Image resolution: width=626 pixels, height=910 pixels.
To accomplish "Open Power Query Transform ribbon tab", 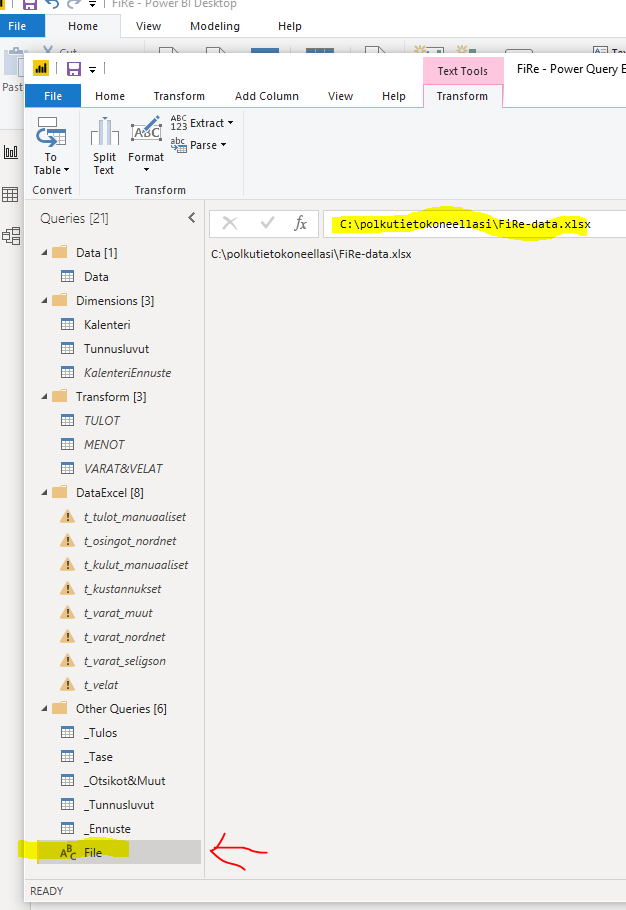I will click(x=179, y=96).
